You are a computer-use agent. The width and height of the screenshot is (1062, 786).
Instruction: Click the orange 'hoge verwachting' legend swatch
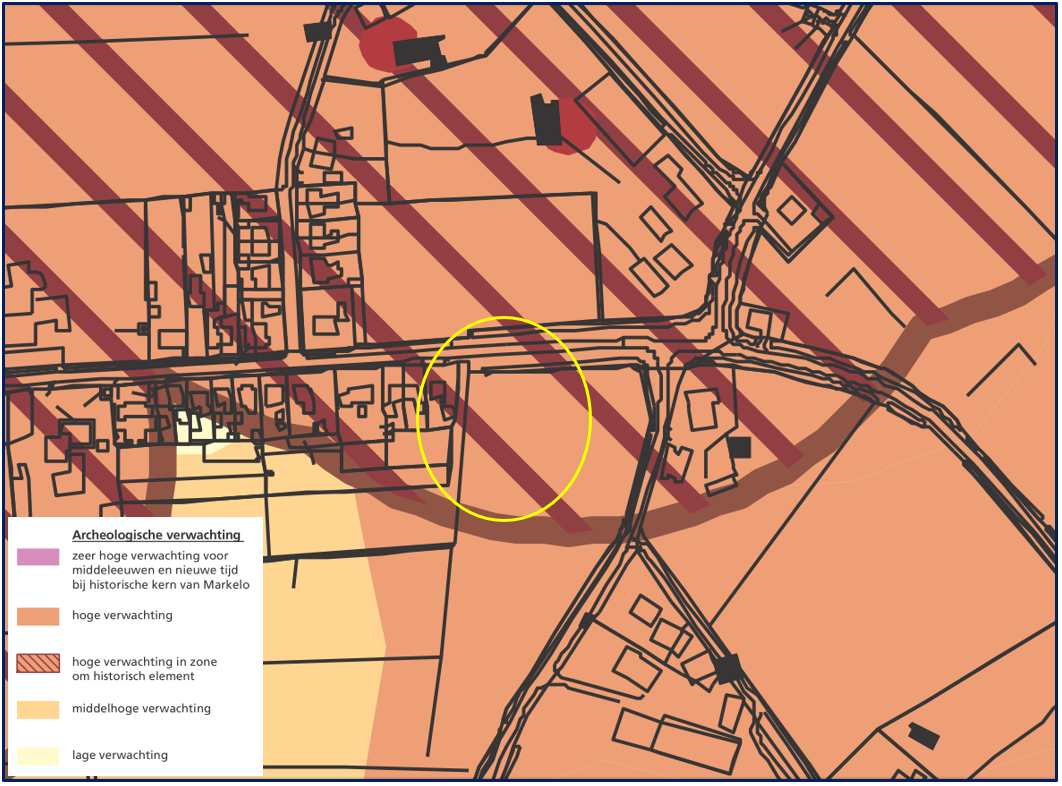pyautogui.click(x=38, y=615)
